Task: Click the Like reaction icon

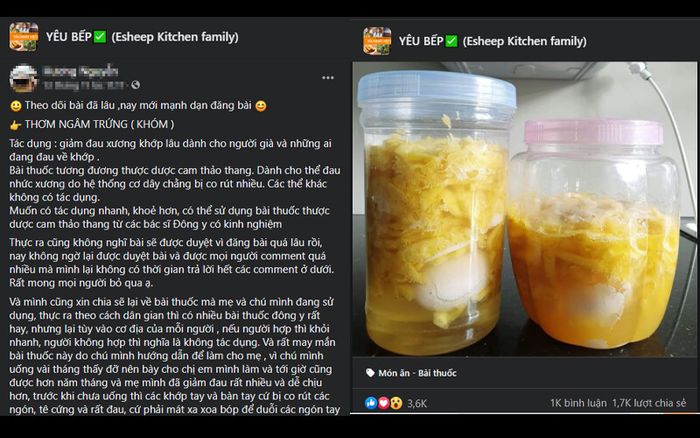Action: (x=371, y=403)
